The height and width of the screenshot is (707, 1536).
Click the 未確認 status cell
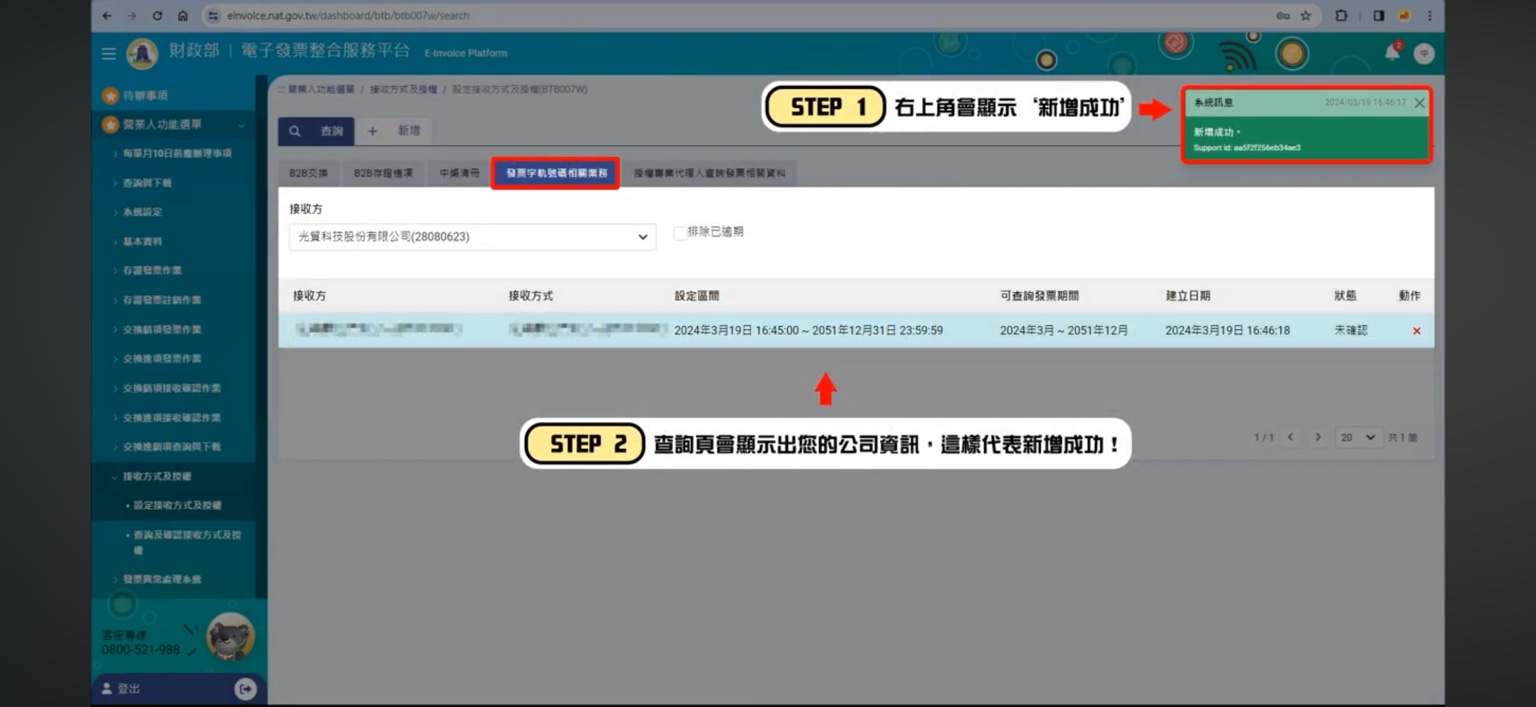click(1350, 330)
